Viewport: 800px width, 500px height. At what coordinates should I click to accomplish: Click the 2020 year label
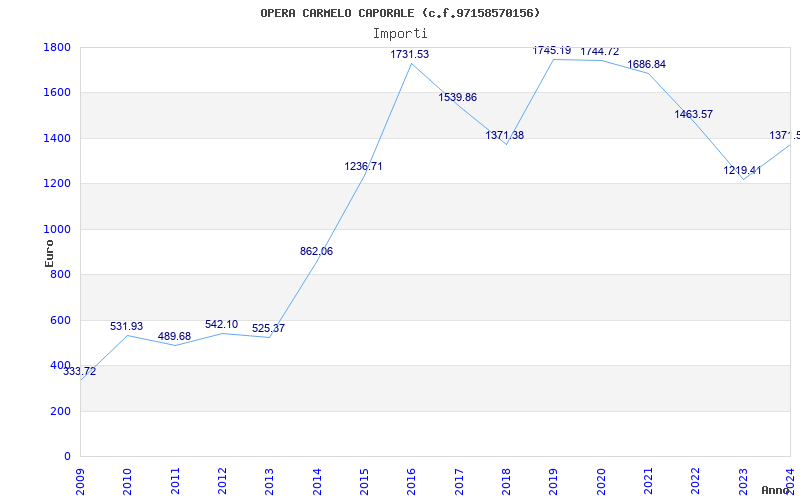[x=601, y=482]
